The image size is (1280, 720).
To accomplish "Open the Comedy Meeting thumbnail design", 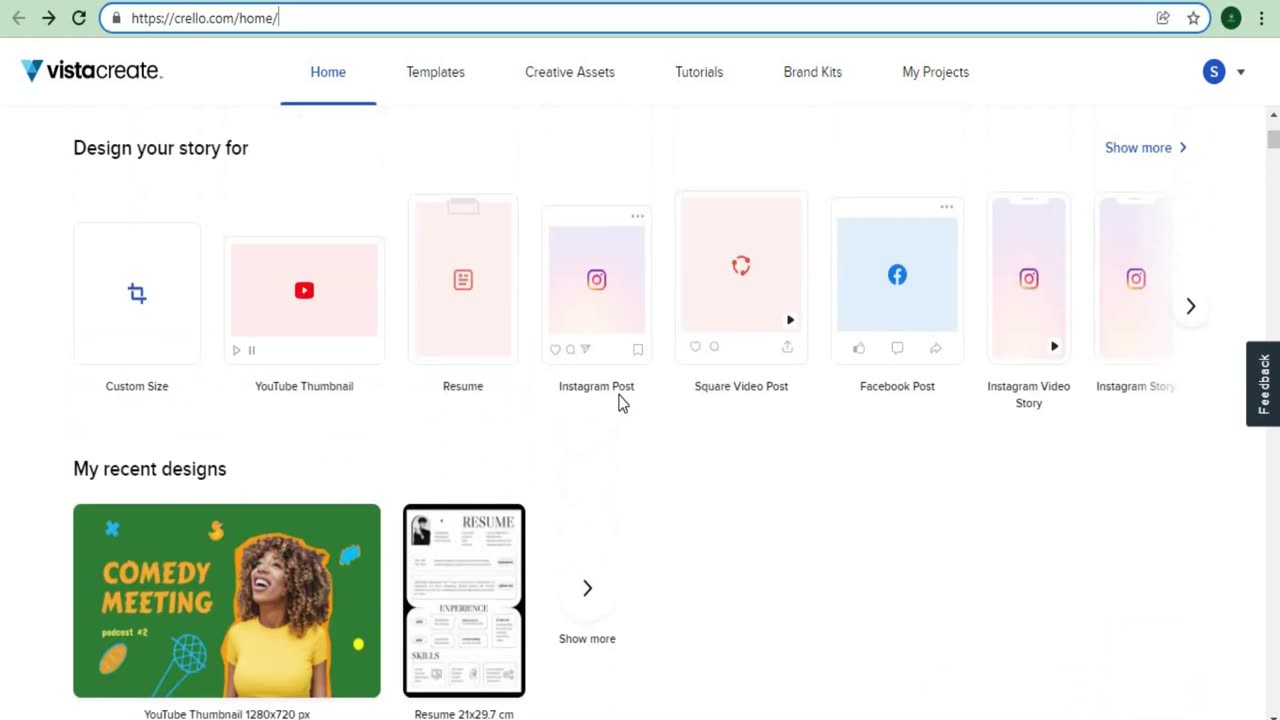I will coord(227,600).
